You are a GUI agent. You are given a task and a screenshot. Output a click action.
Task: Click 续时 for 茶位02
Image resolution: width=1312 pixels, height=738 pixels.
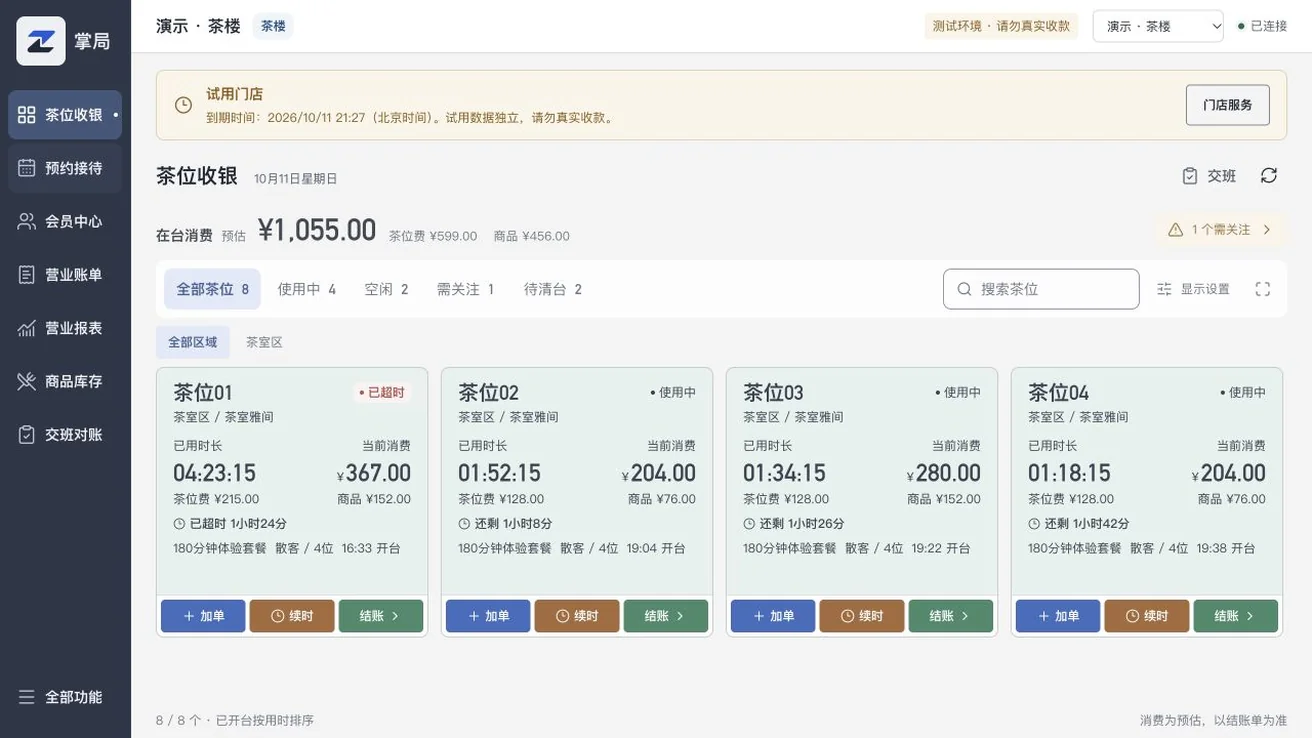point(577,616)
